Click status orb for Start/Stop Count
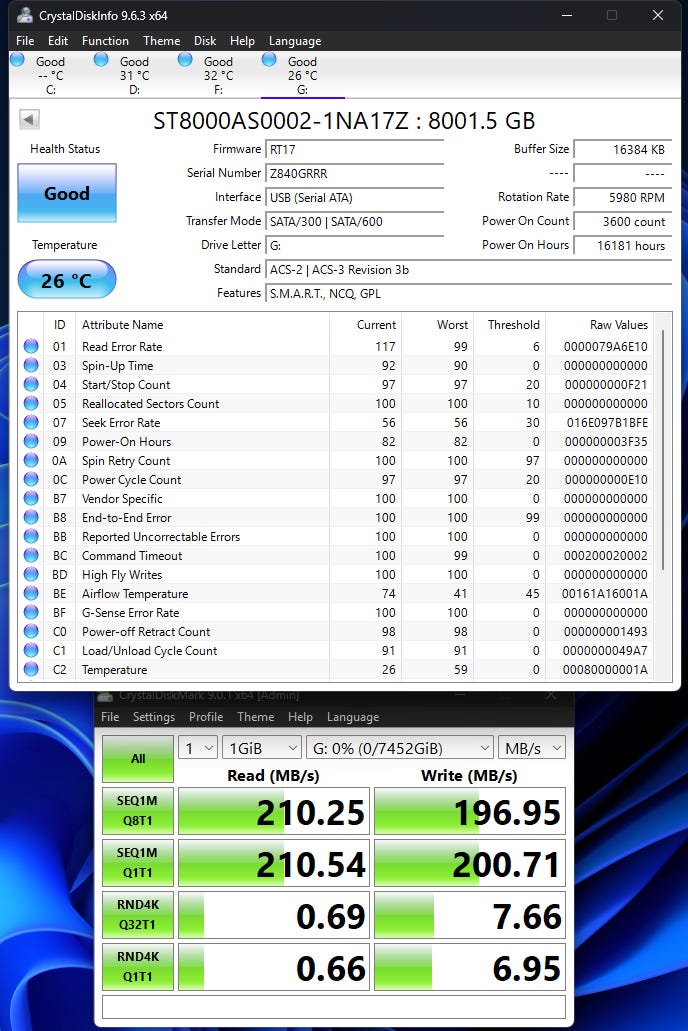This screenshot has height=1031, width=688. pos(31,384)
